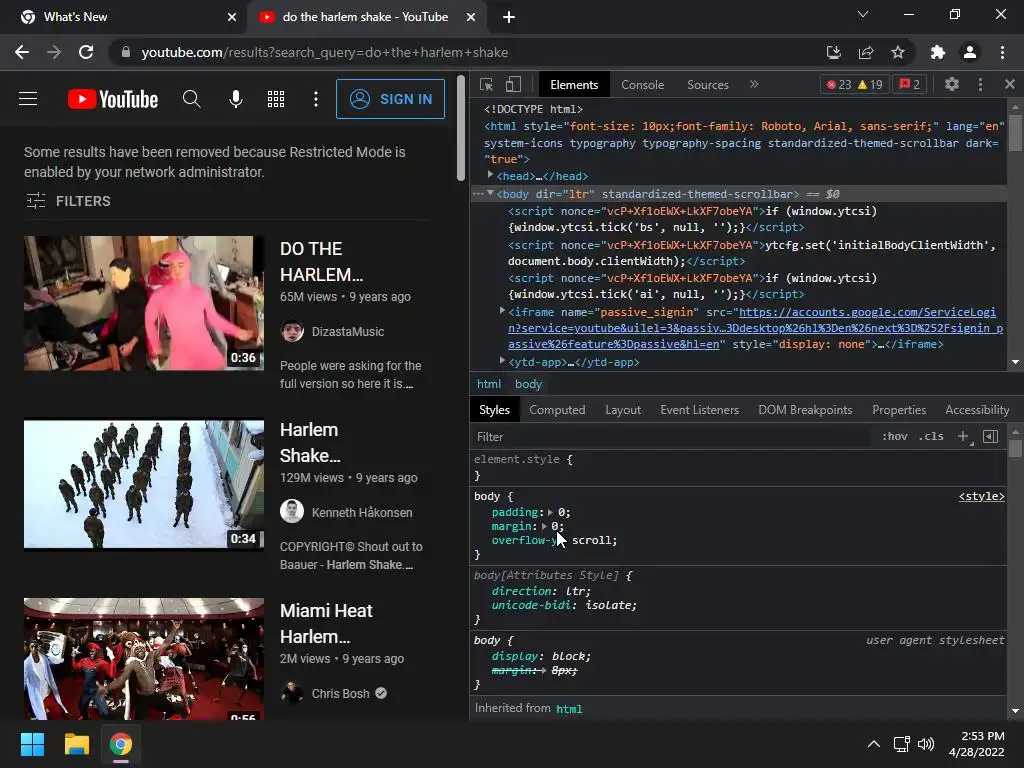Add a new style rule plus icon
1024x768 pixels.
point(963,436)
